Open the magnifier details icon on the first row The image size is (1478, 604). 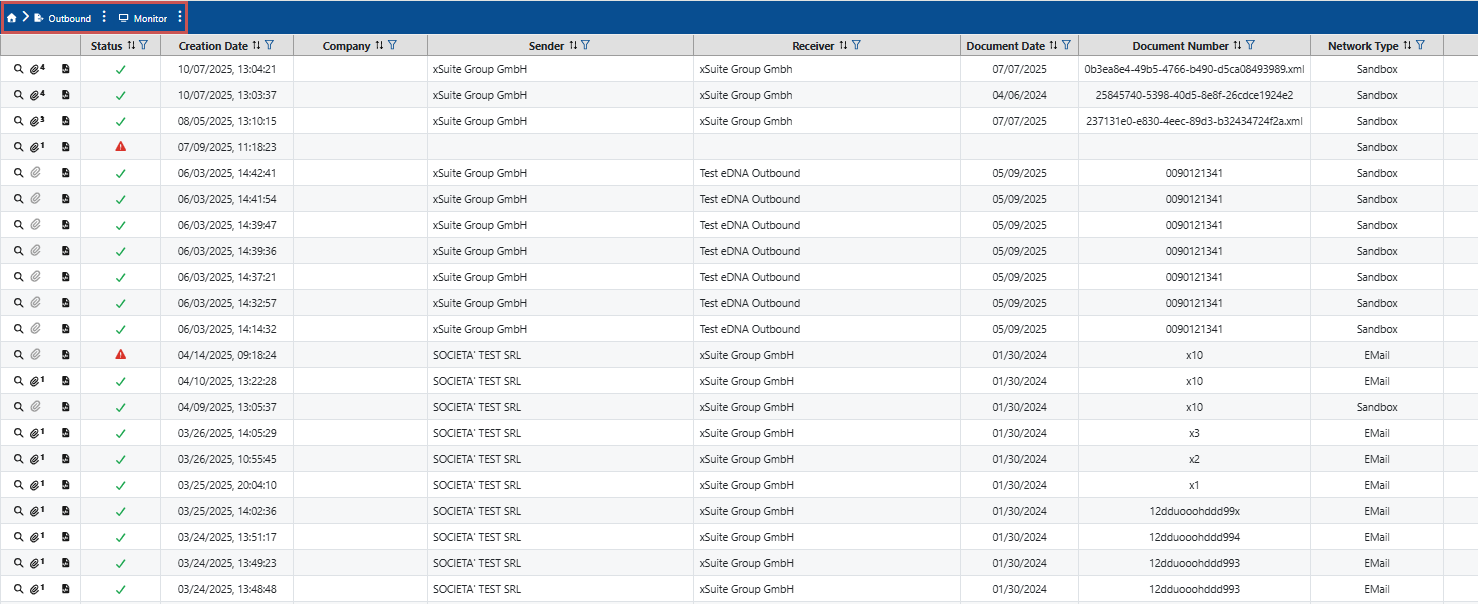pyautogui.click(x=18, y=69)
